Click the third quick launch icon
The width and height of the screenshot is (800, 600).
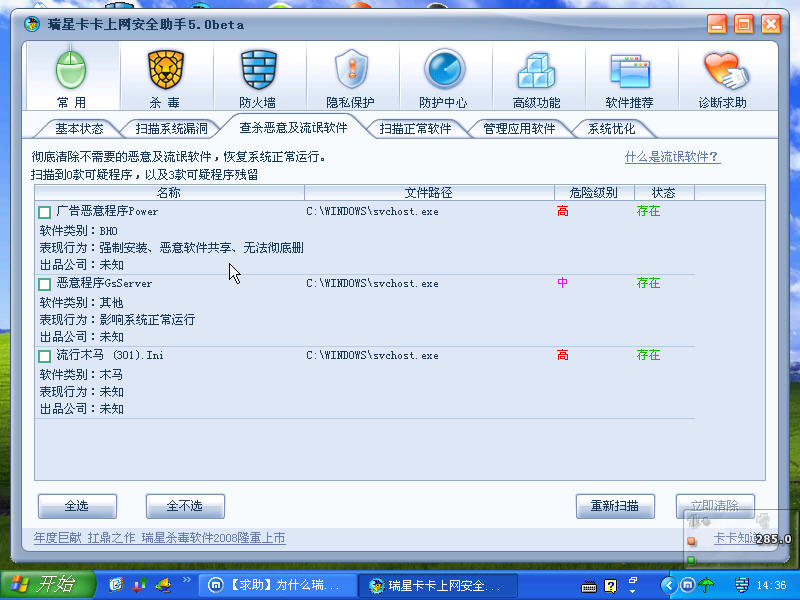163,585
